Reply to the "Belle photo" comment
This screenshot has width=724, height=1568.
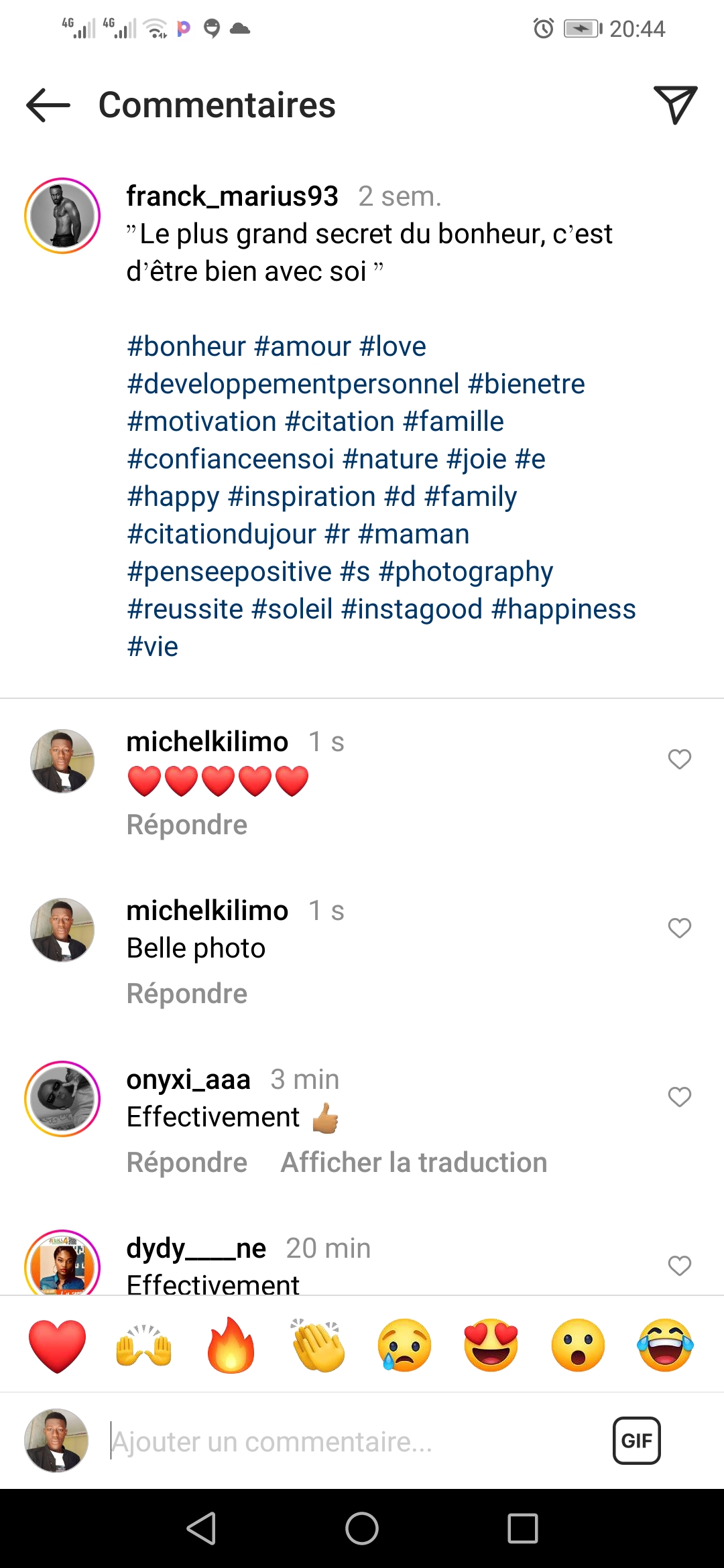187,994
